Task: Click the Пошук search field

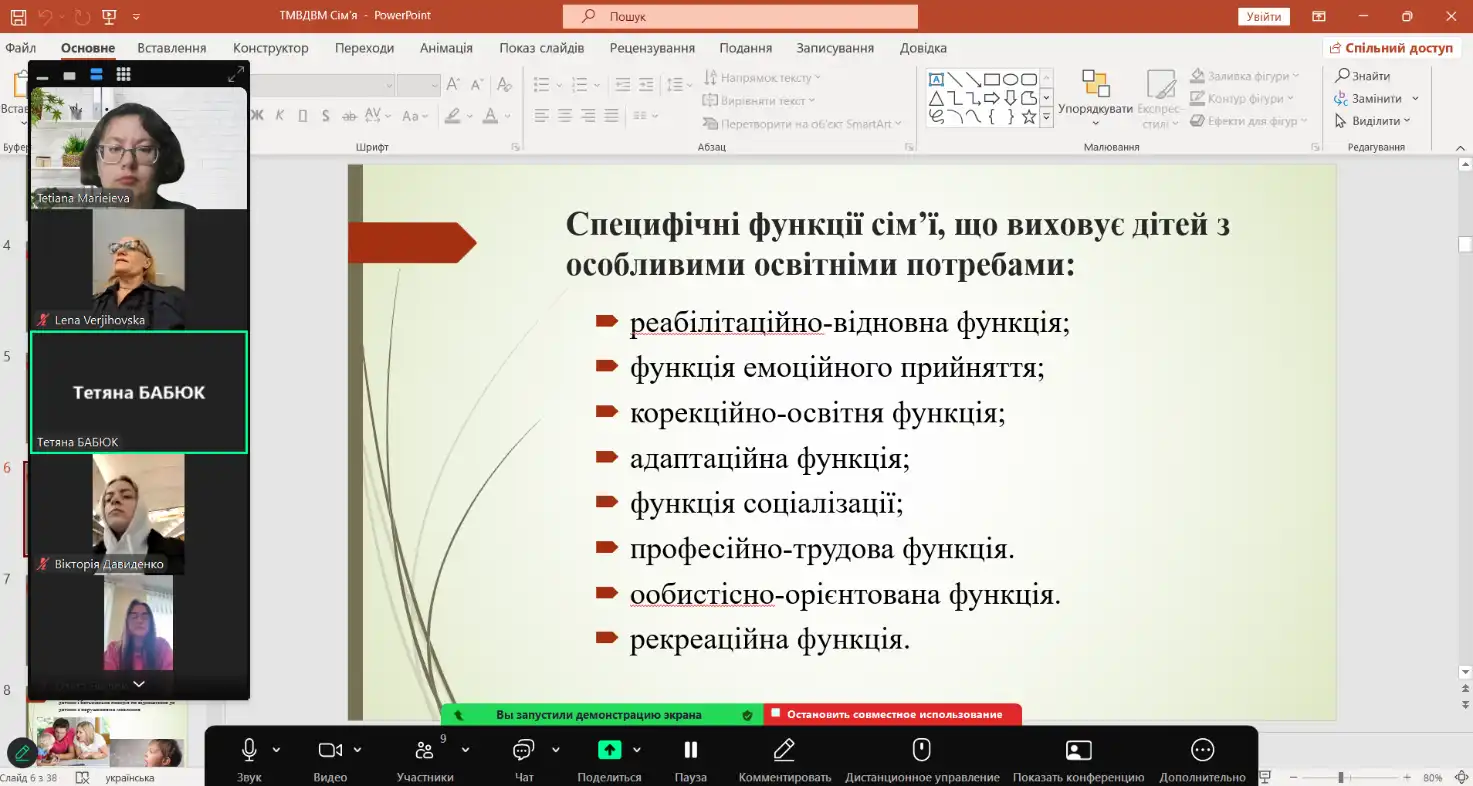Action: 740,16
